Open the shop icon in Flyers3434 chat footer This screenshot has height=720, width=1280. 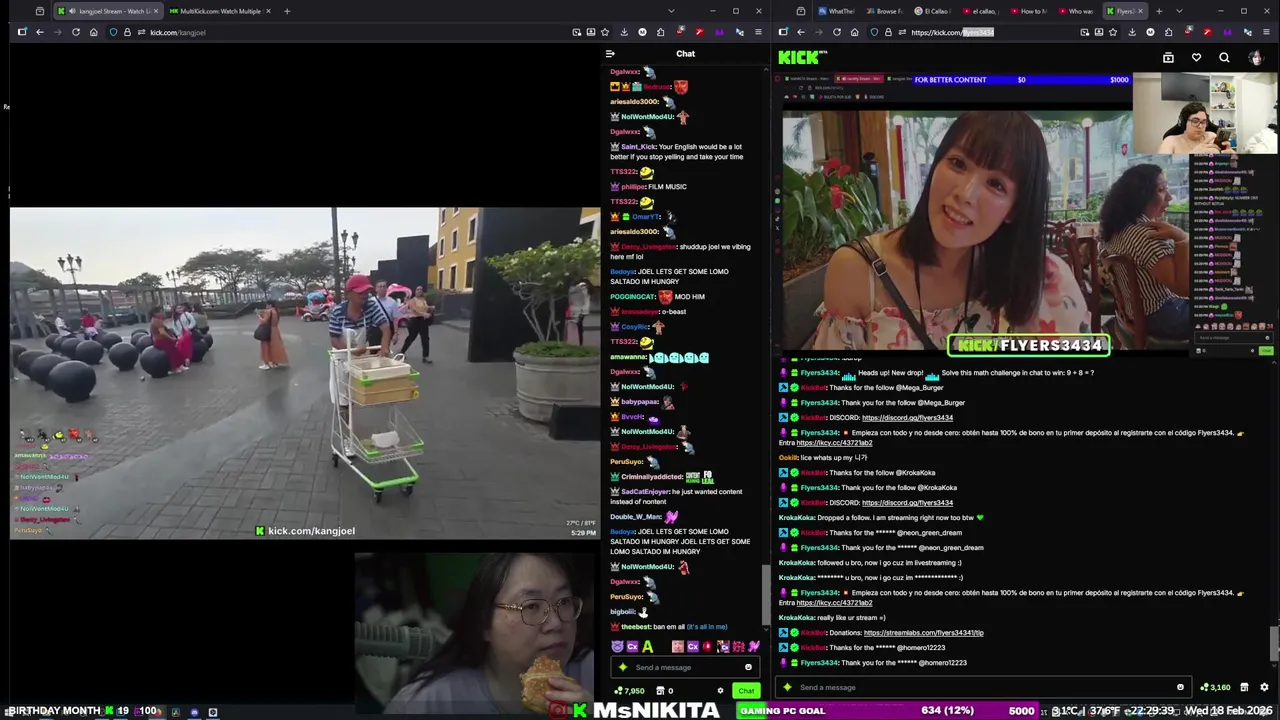click(x=1244, y=687)
